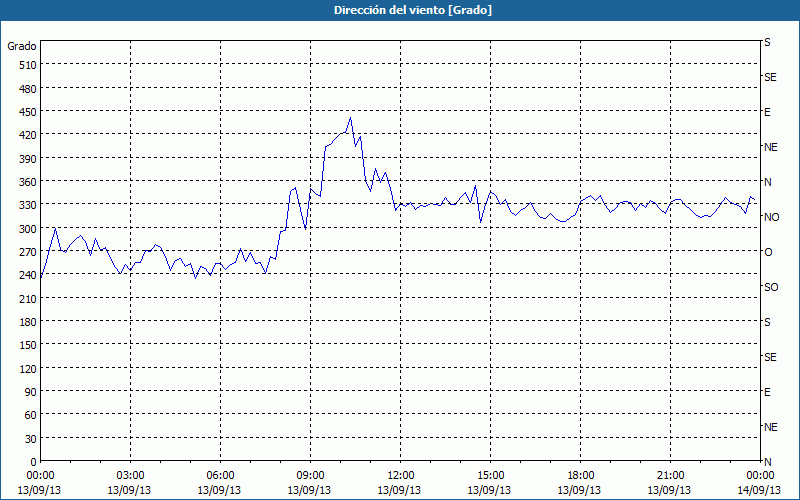
Task: Click the 03:00 time axis label
Action: coord(130,476)
